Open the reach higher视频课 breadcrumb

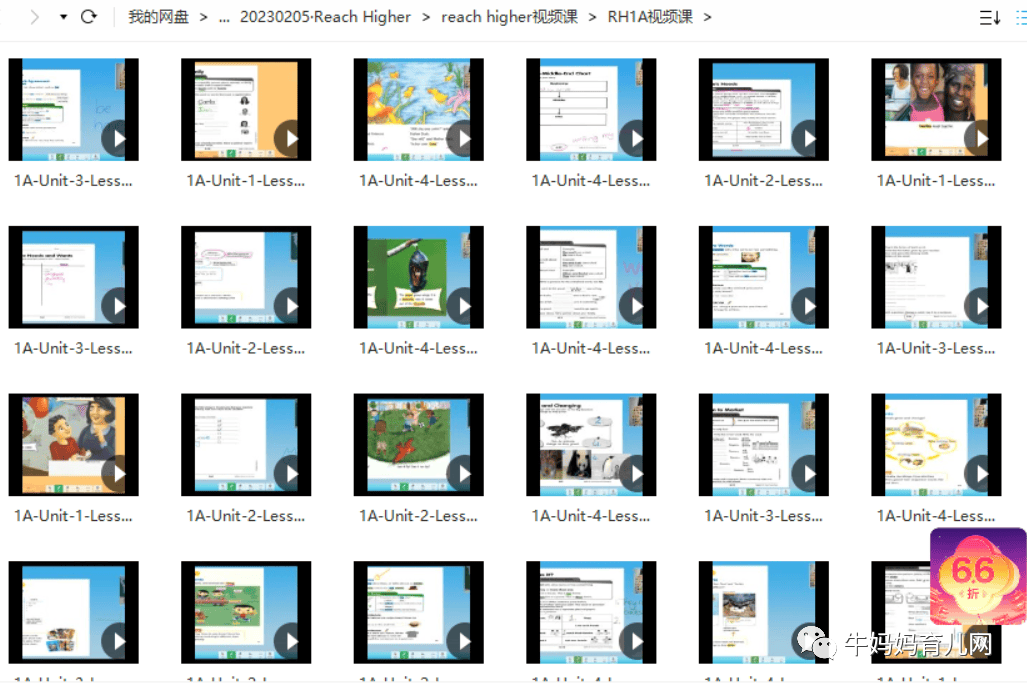point(509,17)
